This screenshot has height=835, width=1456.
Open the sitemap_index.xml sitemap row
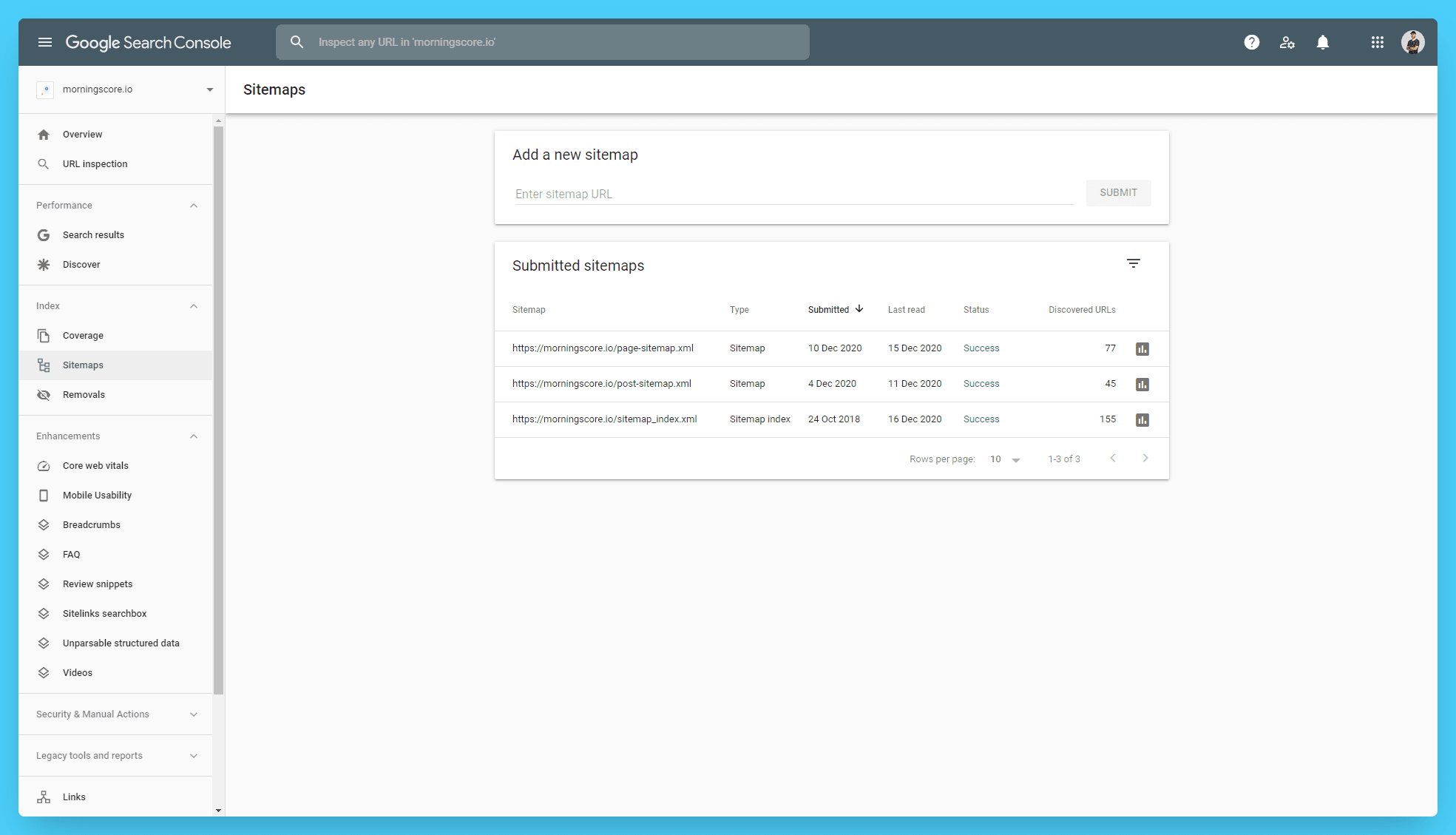[x=831, y=419]
